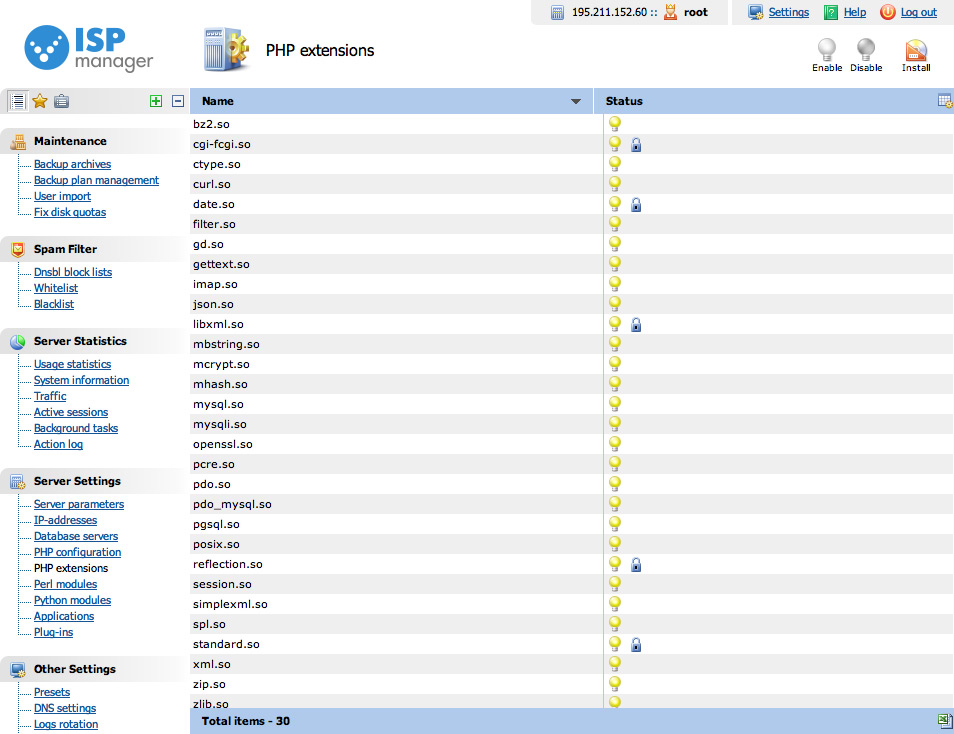Screen dimensions: 954x734
Task: Click the Enable lightbulb icon
Action: [826, 50]
